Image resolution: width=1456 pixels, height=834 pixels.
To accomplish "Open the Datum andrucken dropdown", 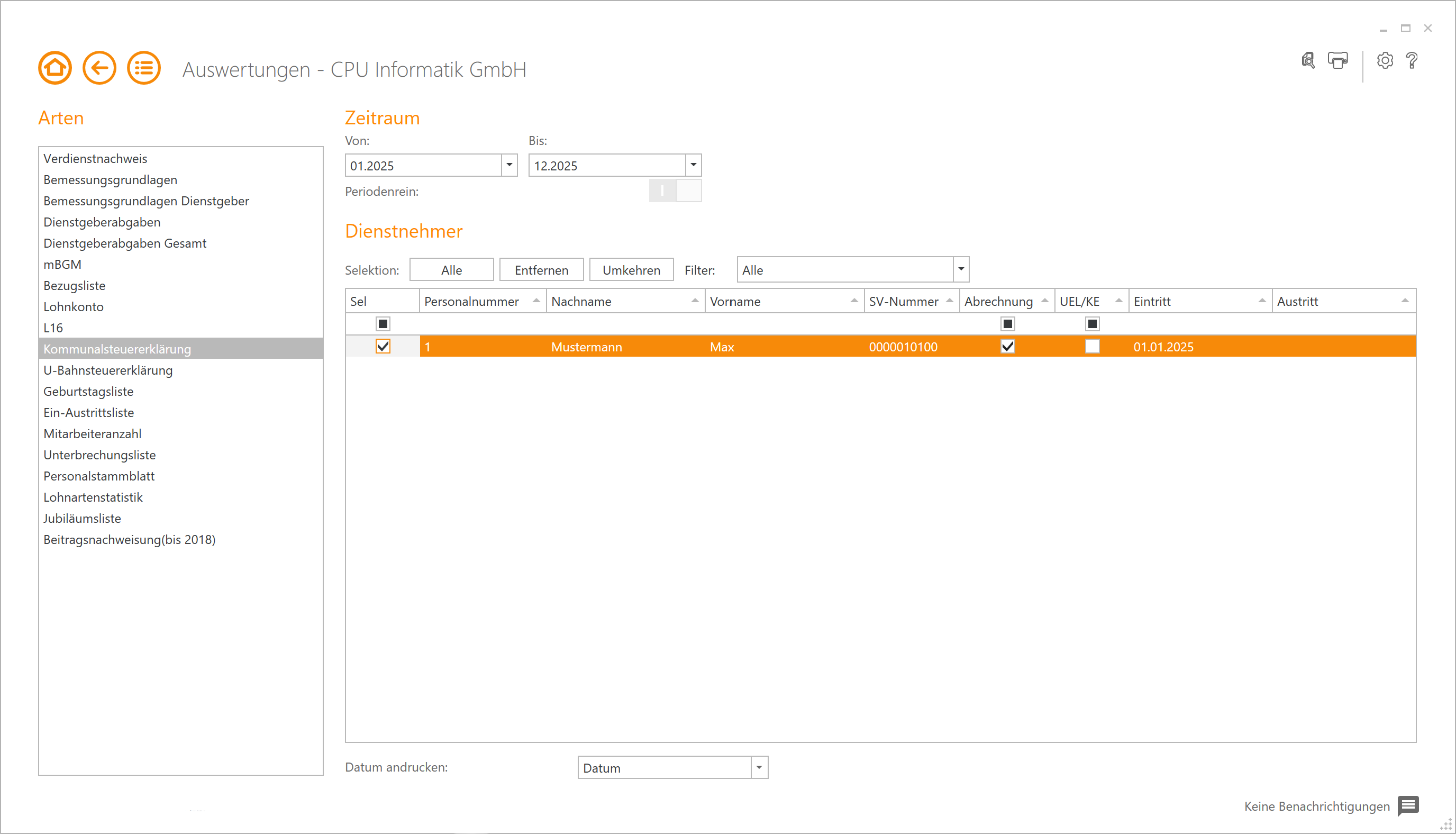I will pos(759,767).
